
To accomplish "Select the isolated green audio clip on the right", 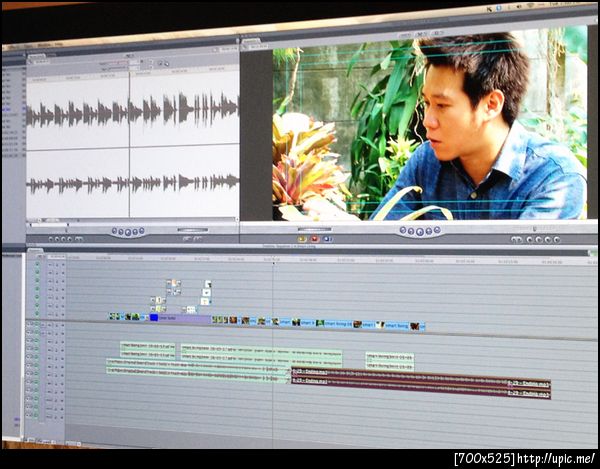I will coord(390,362).
